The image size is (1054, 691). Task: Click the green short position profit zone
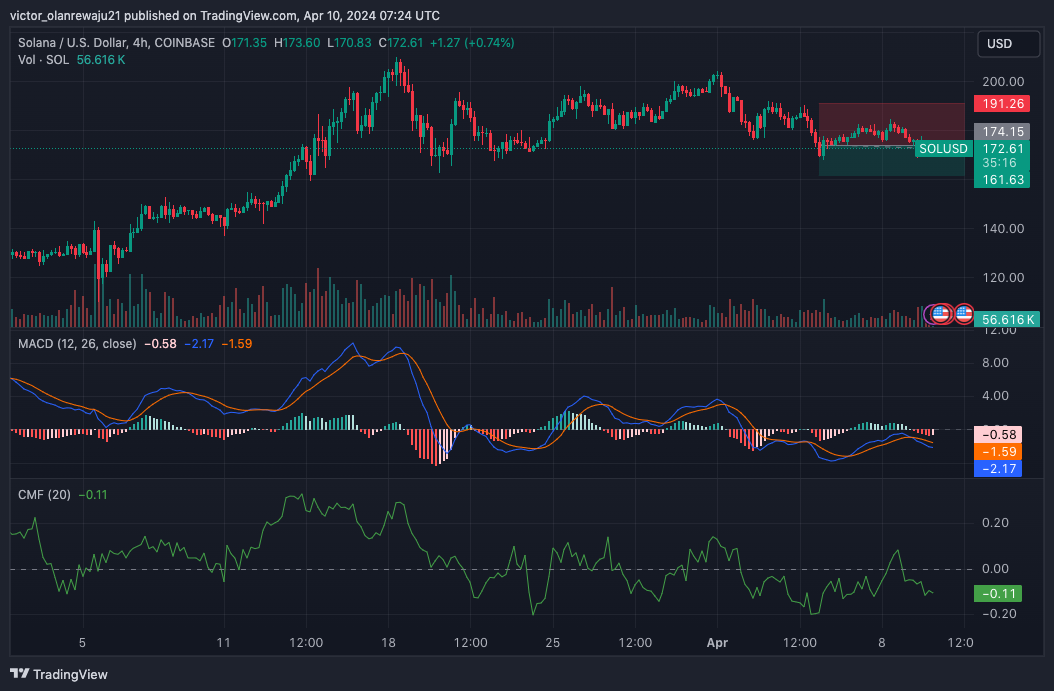click(x=891, y=161)
